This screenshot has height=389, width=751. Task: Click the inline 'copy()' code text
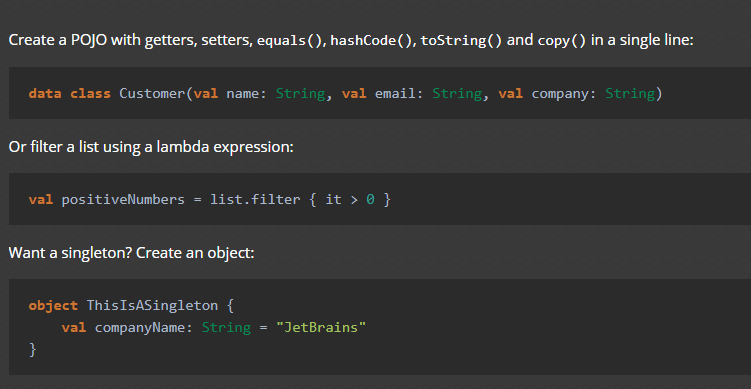pyautogui.click(x=562, y=41)
